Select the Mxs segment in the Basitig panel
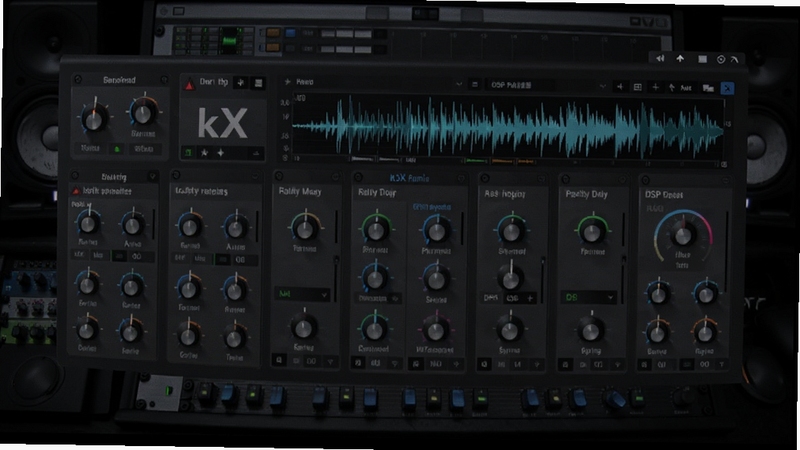This screenshot has width=800, height=450. tap(98, 255)
